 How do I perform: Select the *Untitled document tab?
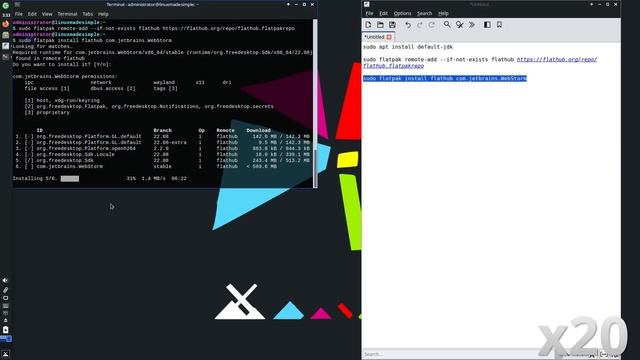pyautogui.click(x=378, y=37)
